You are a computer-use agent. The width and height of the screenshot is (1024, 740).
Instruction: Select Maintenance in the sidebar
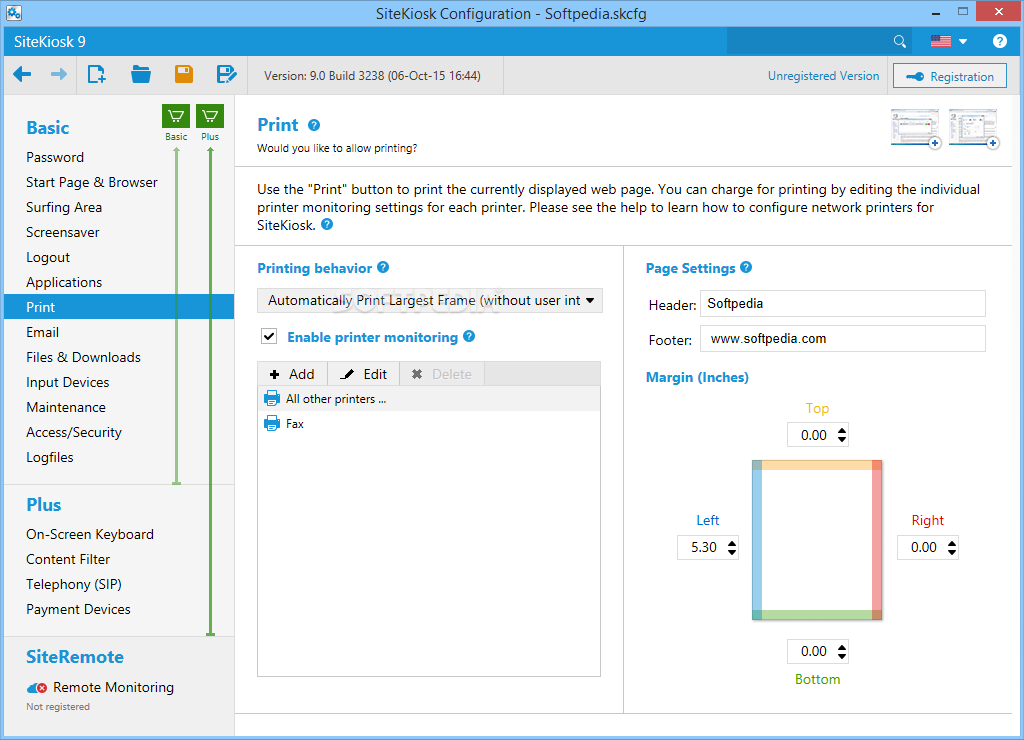pos(66,408)
